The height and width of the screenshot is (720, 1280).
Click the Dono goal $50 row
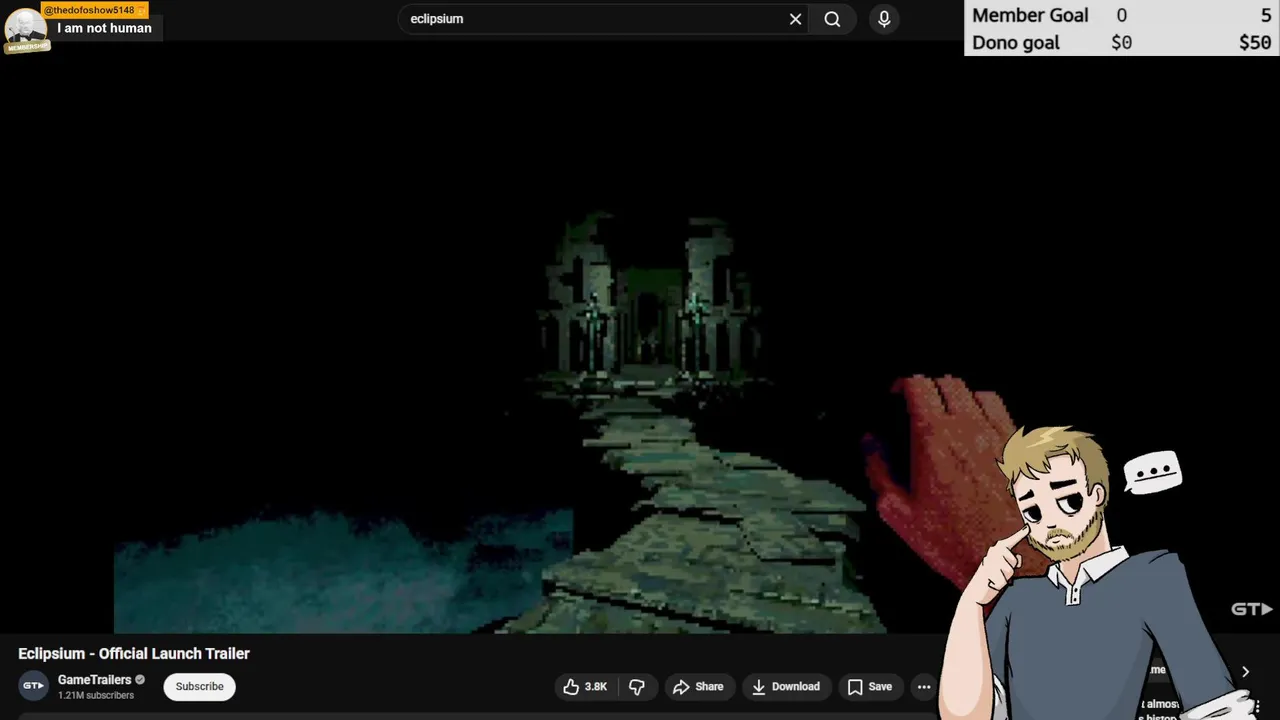(x=1122, y=43)
